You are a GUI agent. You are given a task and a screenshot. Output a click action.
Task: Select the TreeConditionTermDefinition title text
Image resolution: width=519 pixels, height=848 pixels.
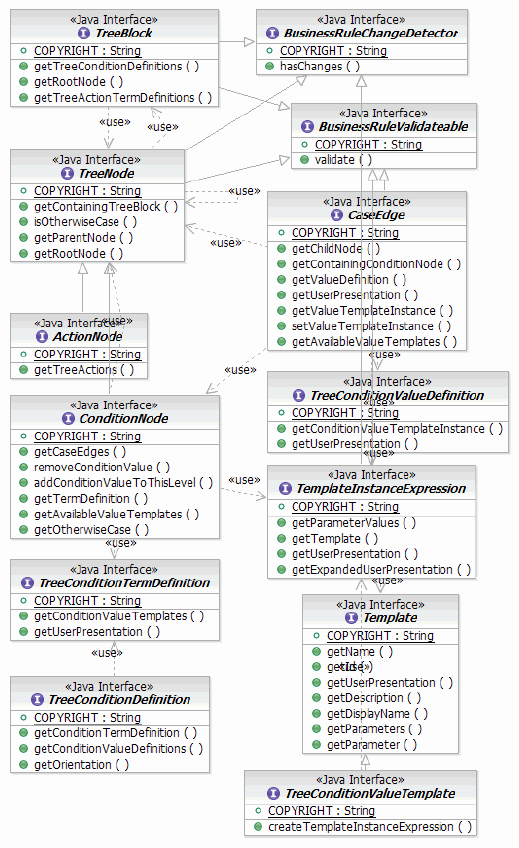click(x=124, y=583)
